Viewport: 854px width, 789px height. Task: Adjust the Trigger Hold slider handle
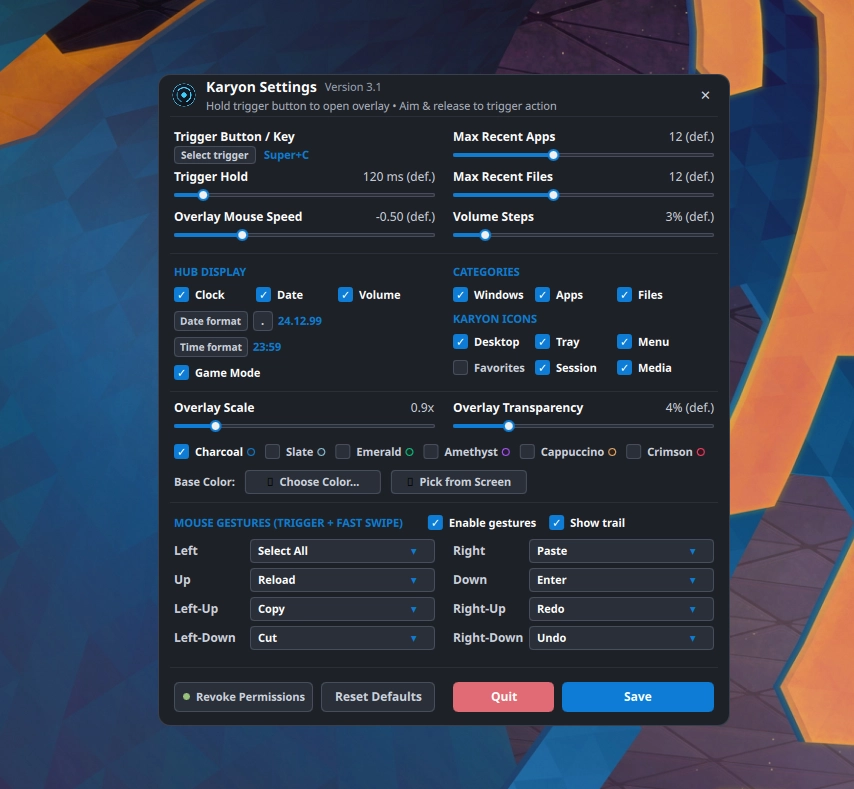click(x=203, y=195)
